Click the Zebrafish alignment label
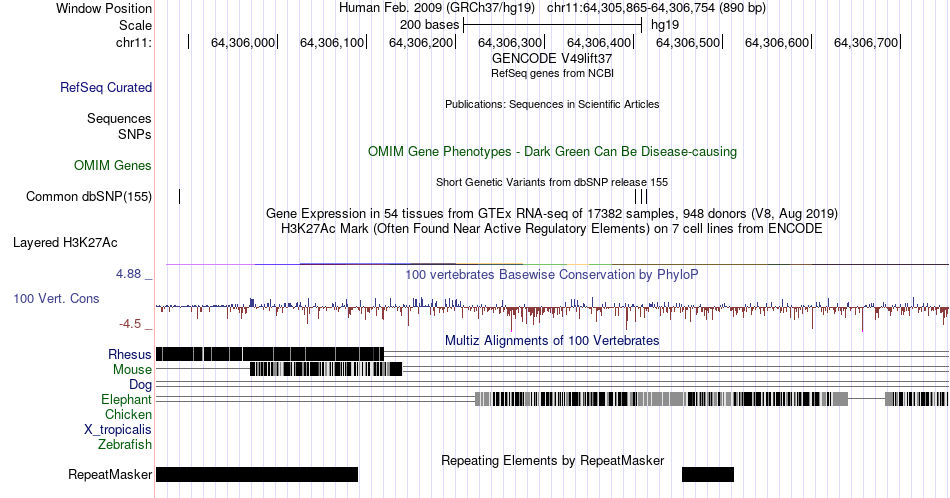The width and height of the screenshot is (950, 498). click(125, 444)
